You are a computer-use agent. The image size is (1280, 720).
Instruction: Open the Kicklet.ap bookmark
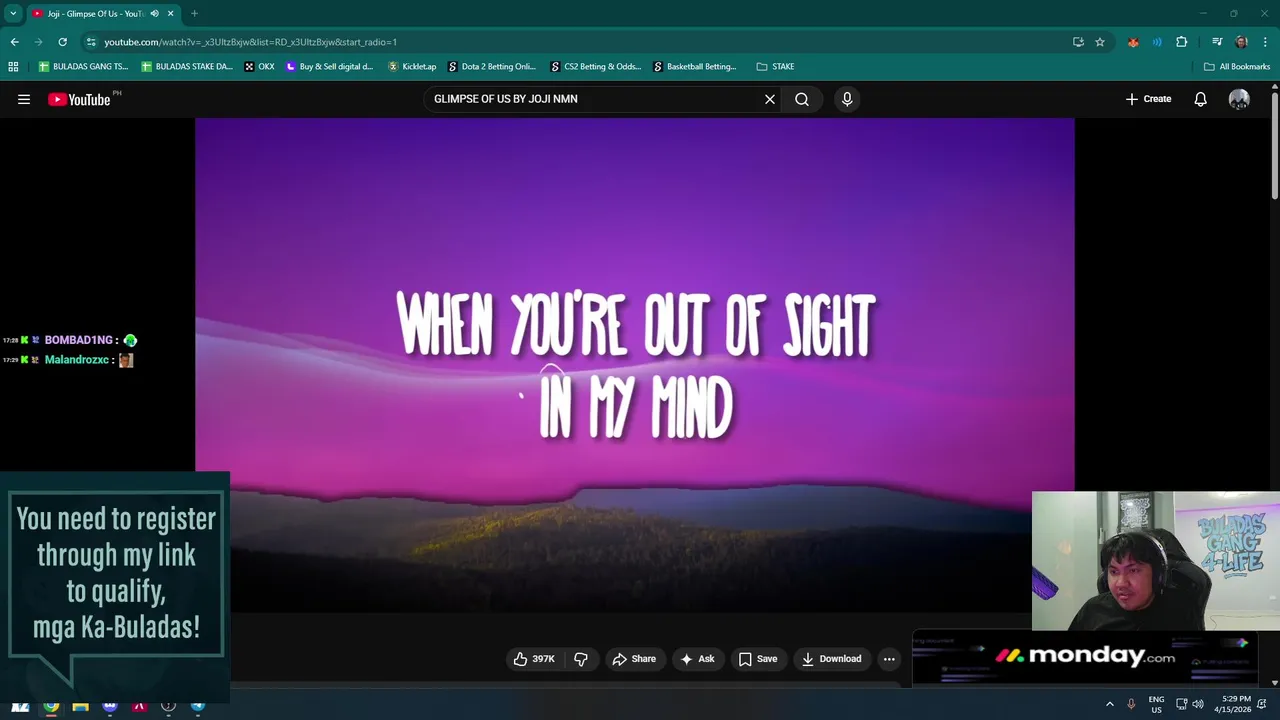(412, 67)
